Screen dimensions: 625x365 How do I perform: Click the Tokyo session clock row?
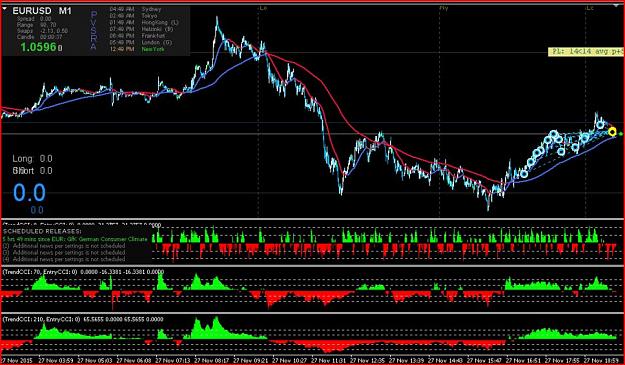[x=133, y=16]
